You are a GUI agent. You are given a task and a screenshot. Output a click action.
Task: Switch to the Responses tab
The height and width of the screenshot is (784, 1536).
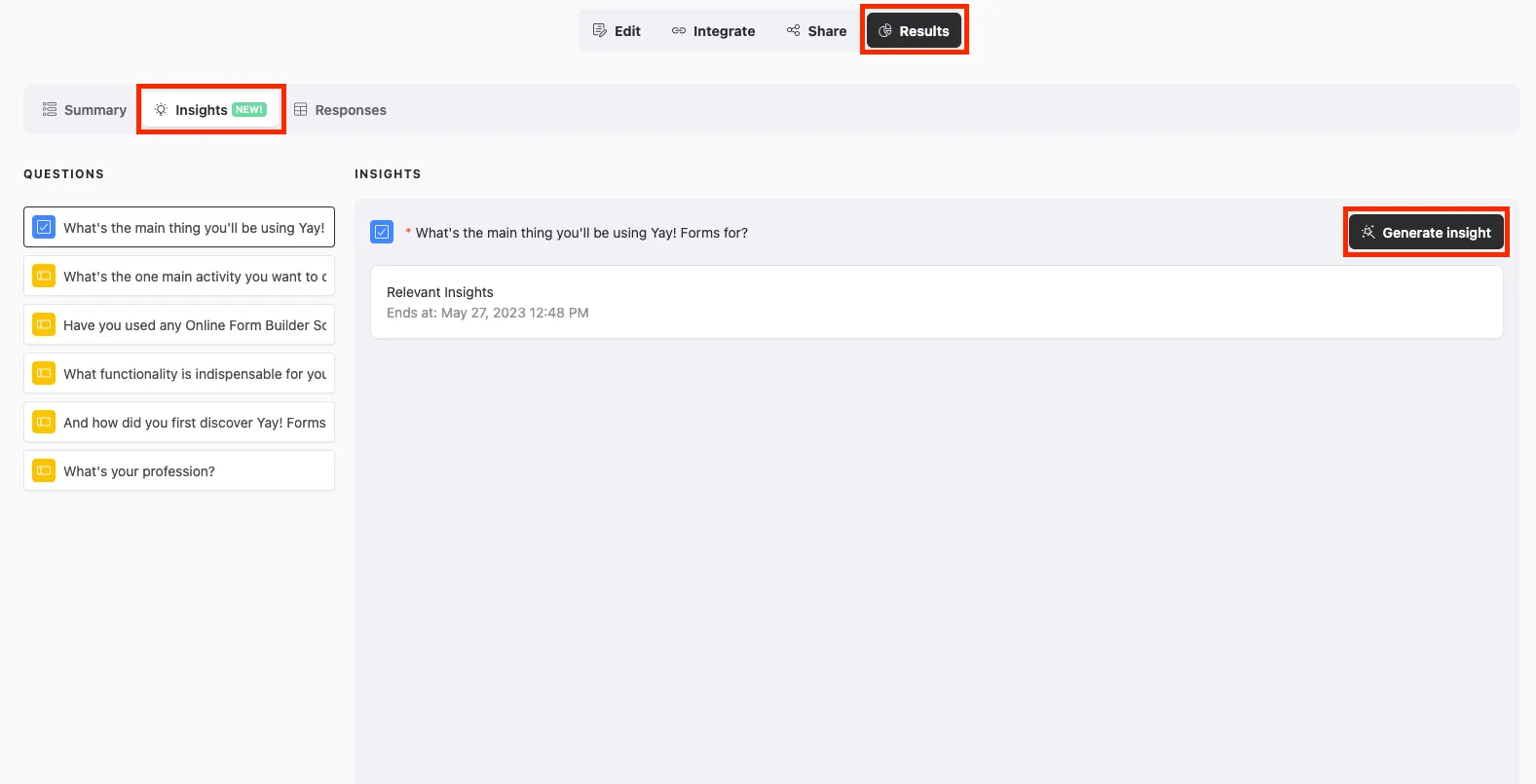pyautogui.click(x=340, y=109)
